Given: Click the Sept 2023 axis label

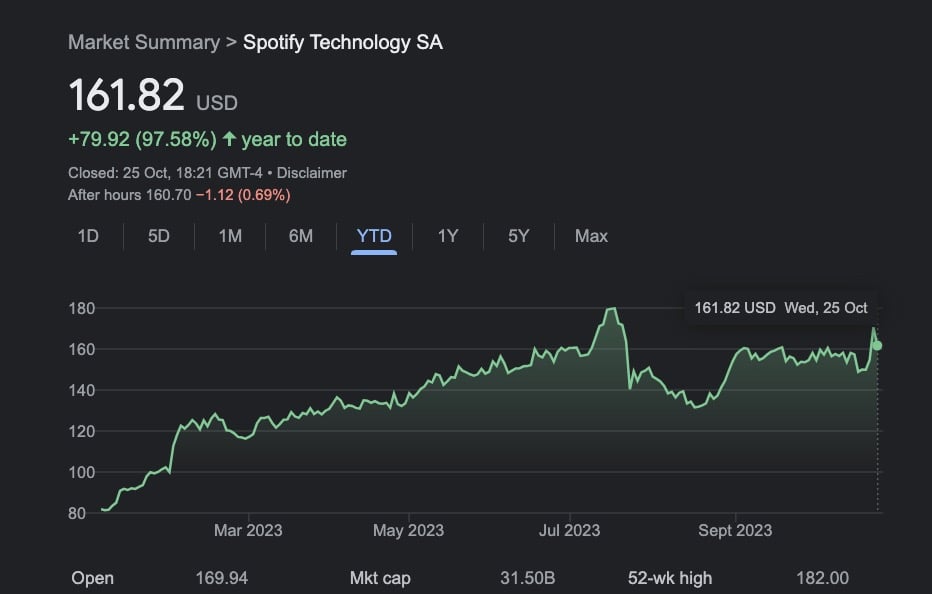Looking at the screenshot, I should [x=735, y=530].
